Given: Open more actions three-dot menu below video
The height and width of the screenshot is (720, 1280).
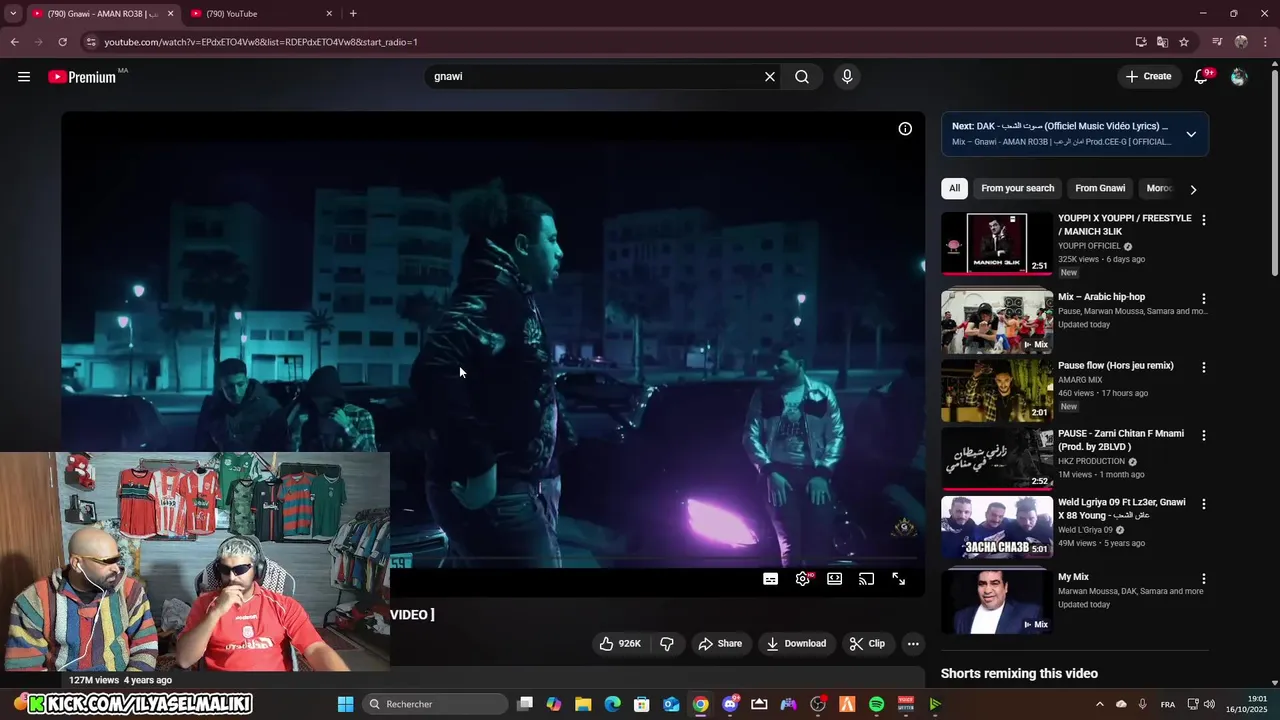Looking at the screenshot, I should point(913,644).
